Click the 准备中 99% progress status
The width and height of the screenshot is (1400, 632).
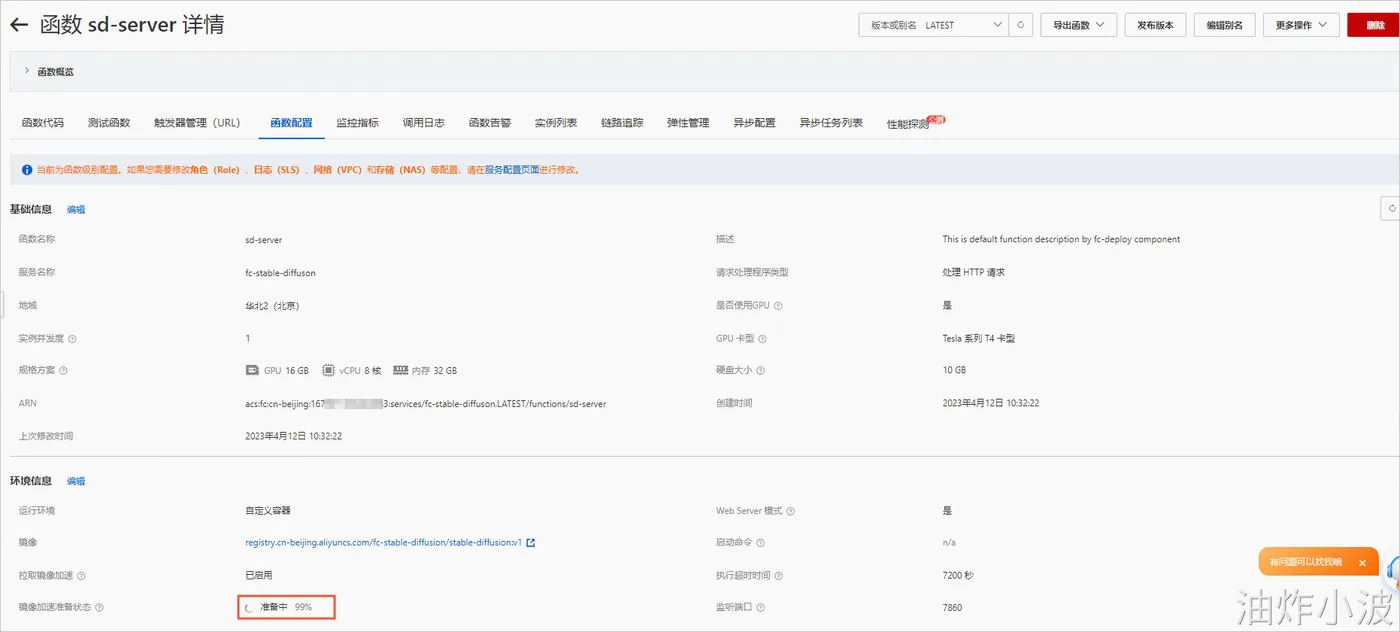(x=286, y=607)
